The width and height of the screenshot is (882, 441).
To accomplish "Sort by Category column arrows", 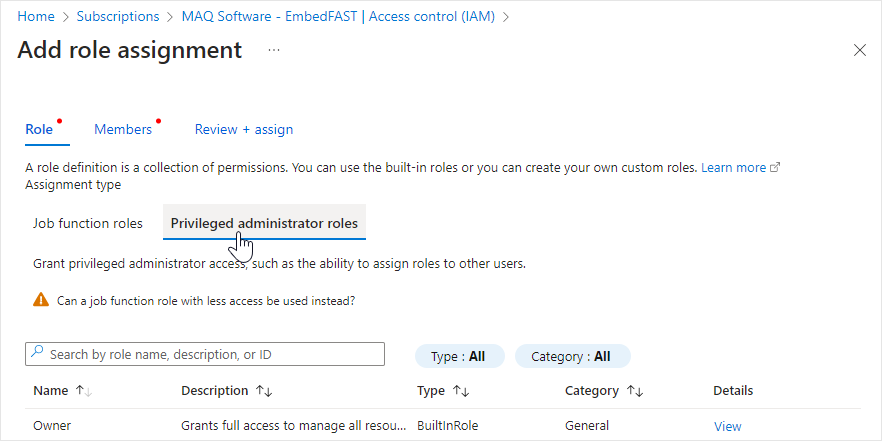I will [x=635, y=391].
